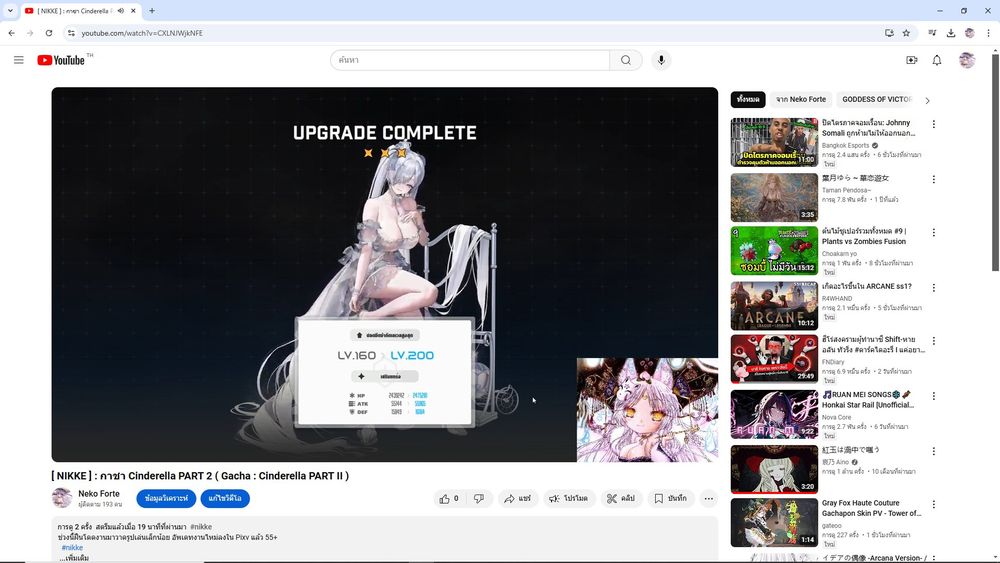This screenshot has height=563, width=1000.
Task: Start voice search with microphone icon
Action: pos(661,60)
